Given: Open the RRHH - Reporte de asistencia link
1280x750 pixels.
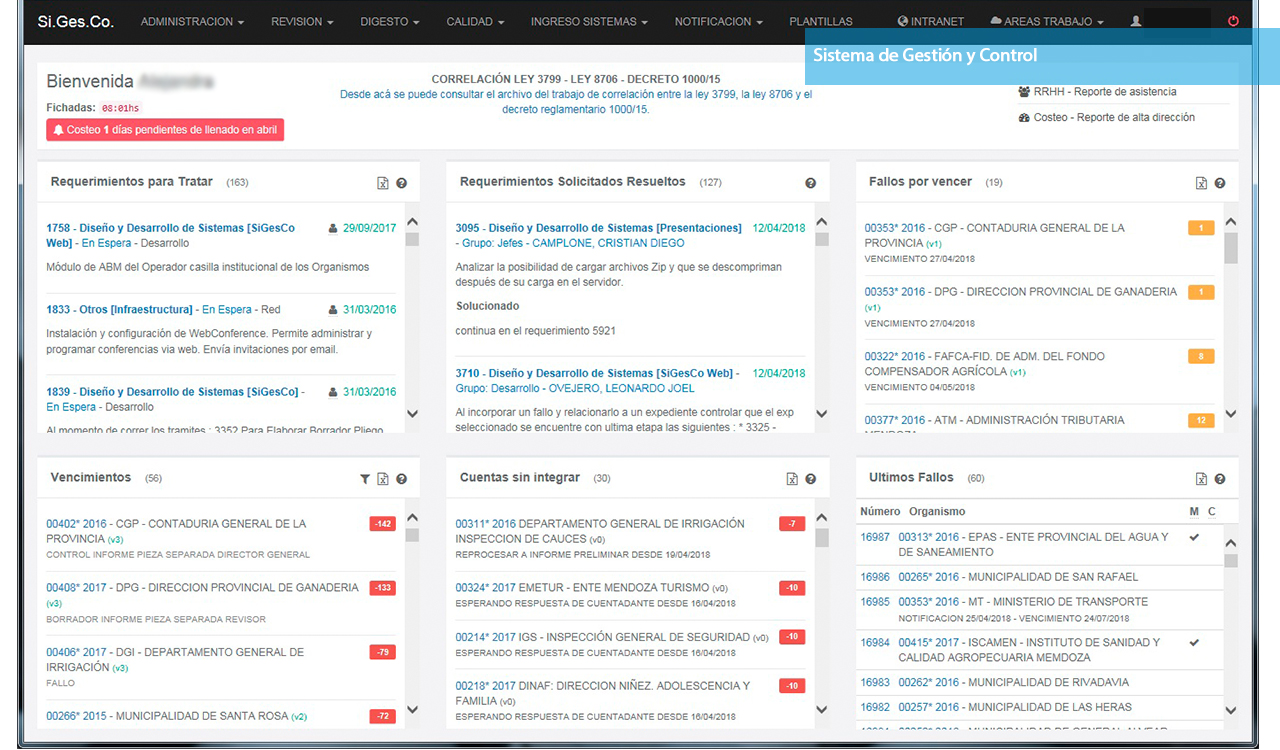Looking at the screenshot, I should [x=1096, y=92].
